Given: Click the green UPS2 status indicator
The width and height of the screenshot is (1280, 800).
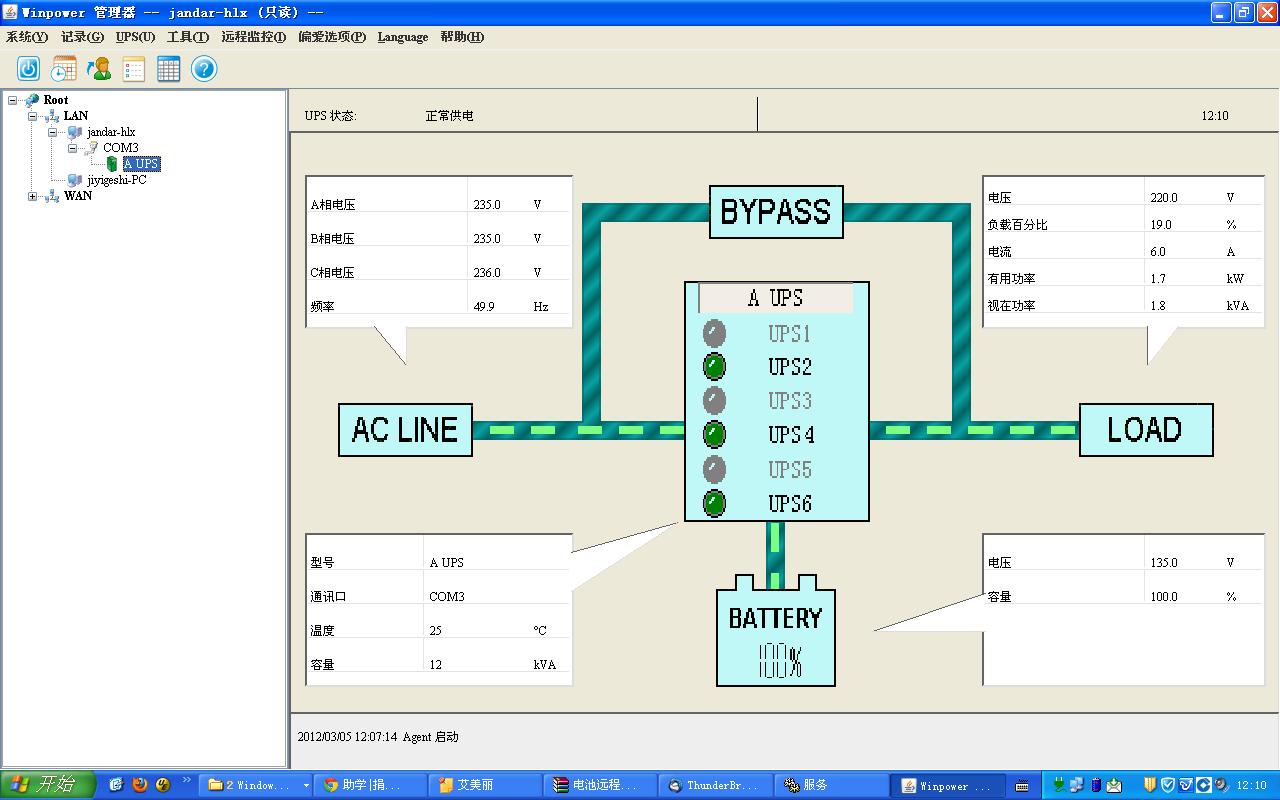Looking at the screenshot, I should click(714, 367).
